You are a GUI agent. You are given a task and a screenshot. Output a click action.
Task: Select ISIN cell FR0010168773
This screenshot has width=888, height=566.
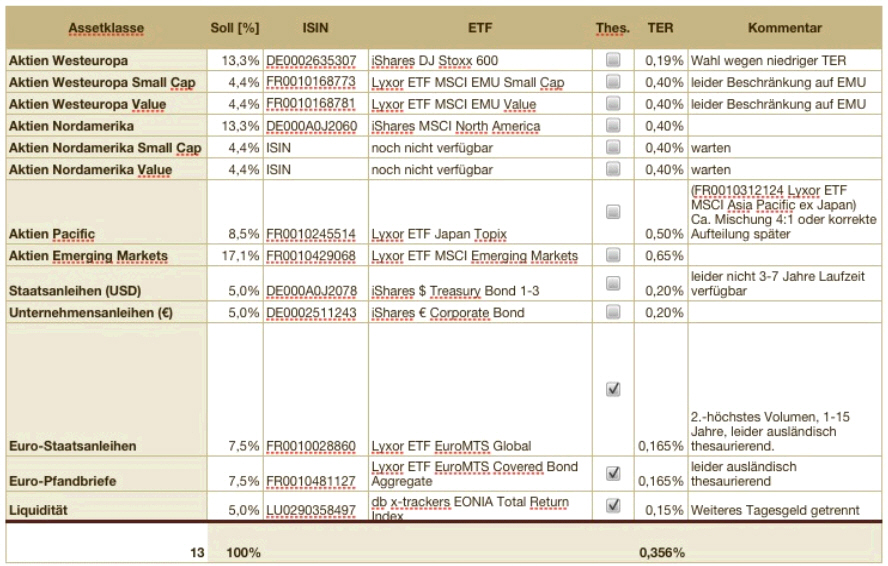(x=315, y=83)
